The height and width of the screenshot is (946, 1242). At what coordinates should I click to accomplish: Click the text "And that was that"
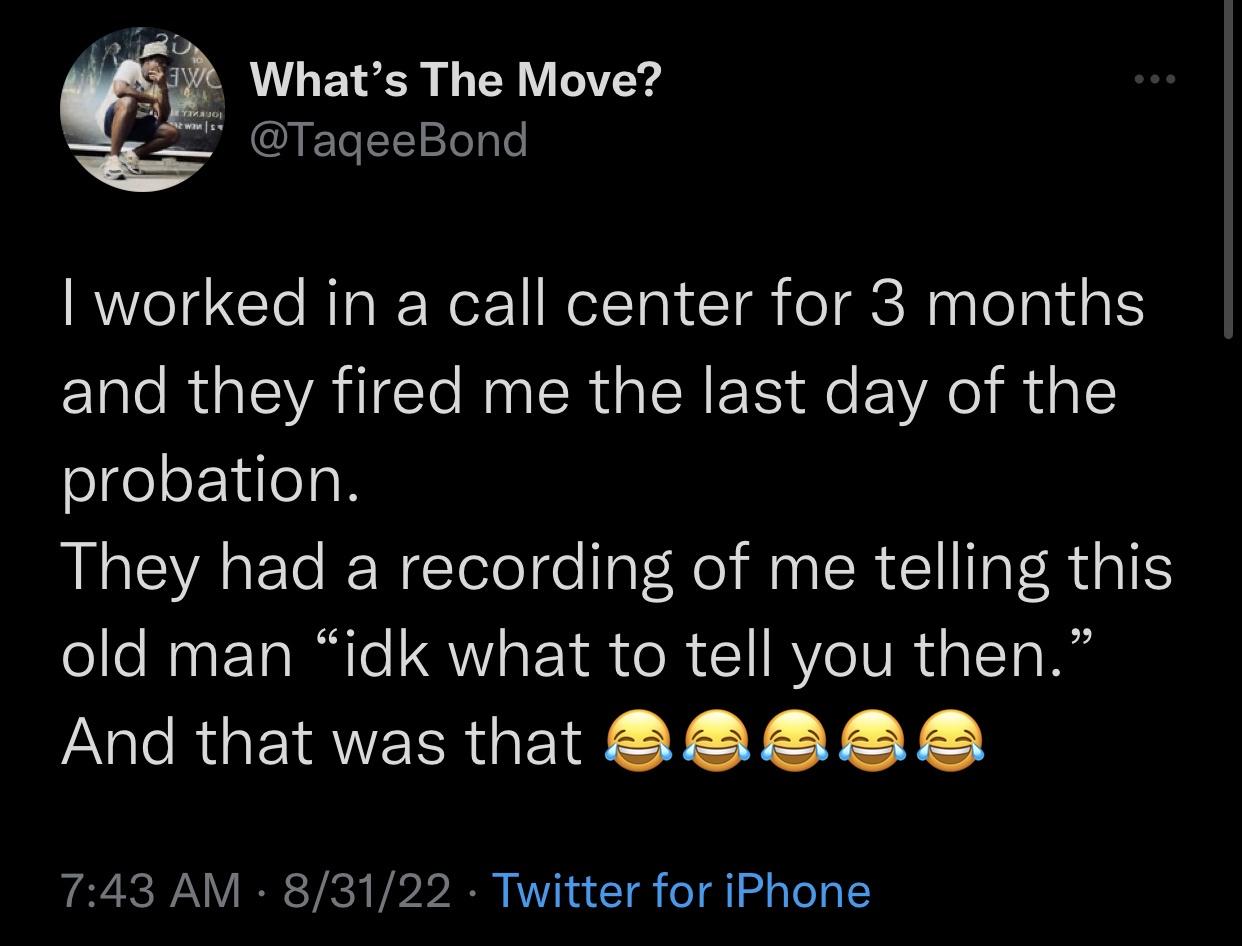321,742
